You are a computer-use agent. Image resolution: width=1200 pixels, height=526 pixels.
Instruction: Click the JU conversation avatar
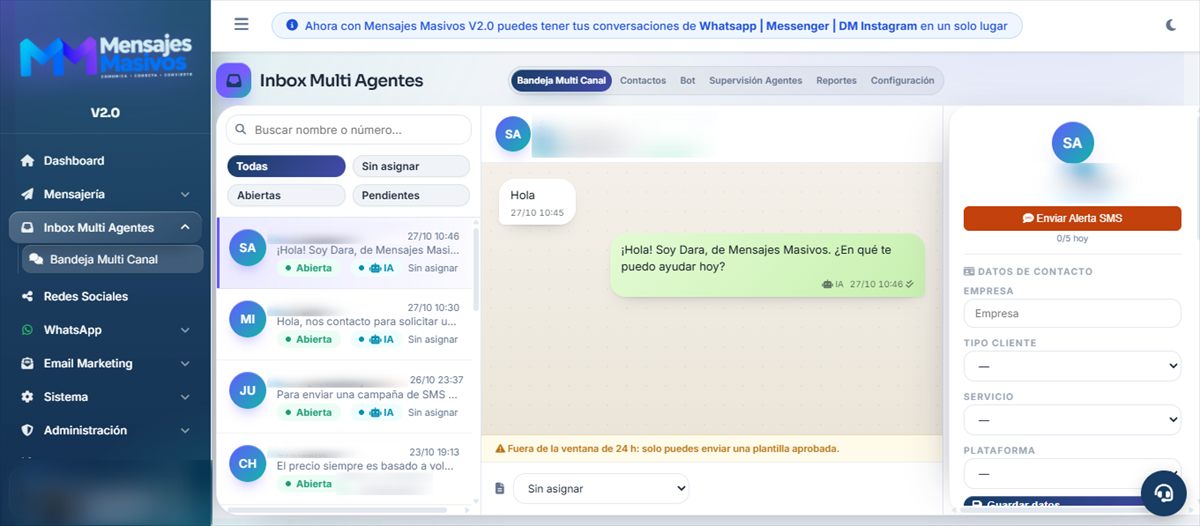coord(247,391)
